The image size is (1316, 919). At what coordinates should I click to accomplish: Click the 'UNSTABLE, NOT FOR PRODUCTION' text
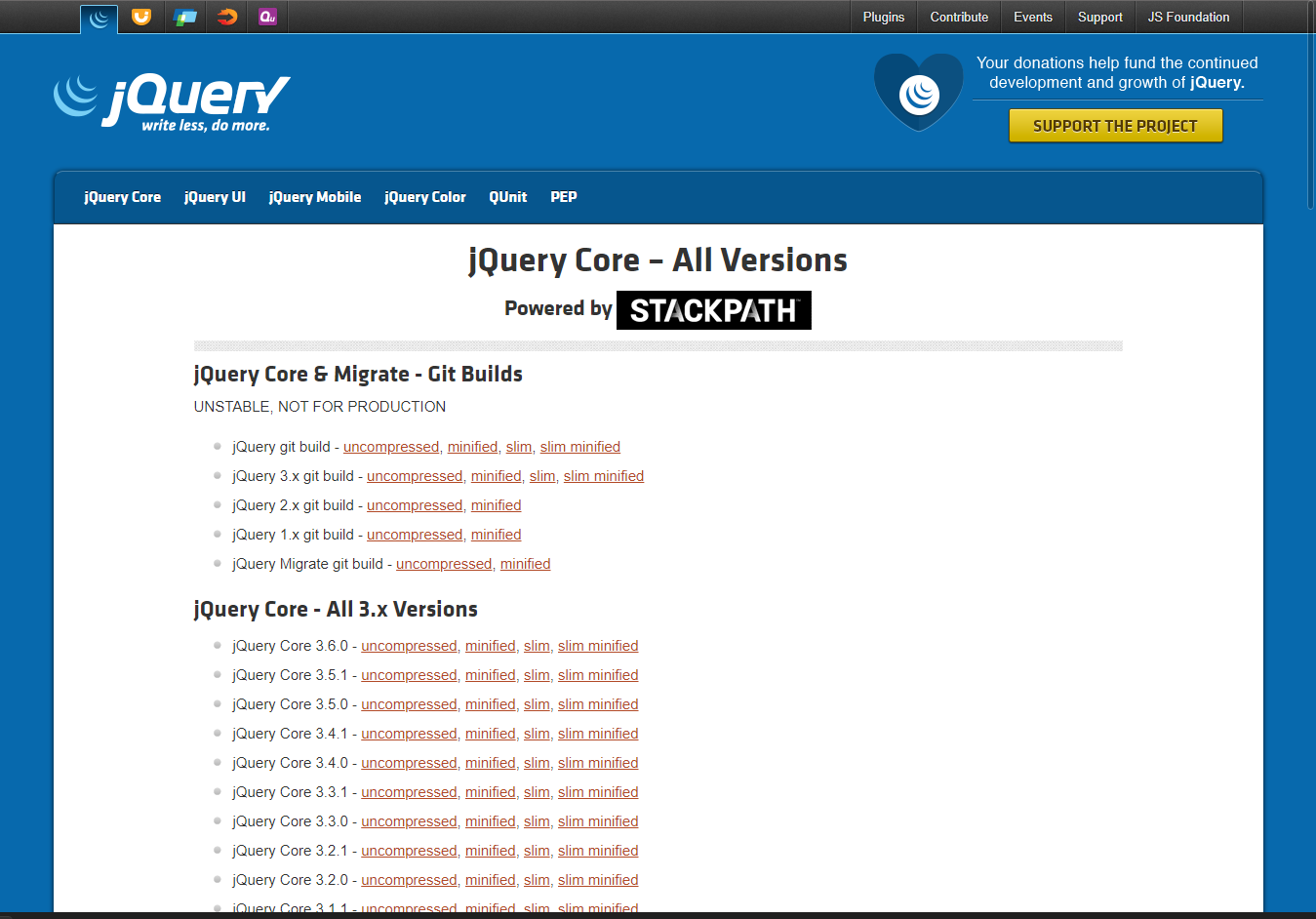tap(320, 407)
